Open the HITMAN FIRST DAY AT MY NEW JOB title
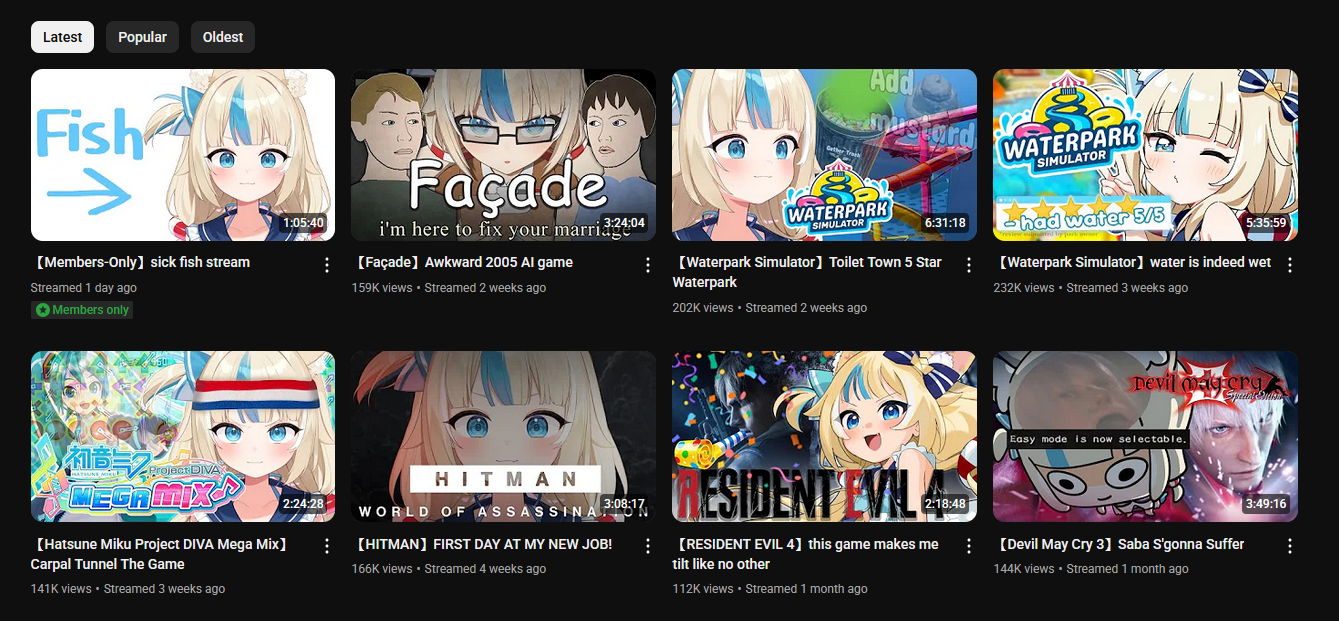 [x=482, y=544]
